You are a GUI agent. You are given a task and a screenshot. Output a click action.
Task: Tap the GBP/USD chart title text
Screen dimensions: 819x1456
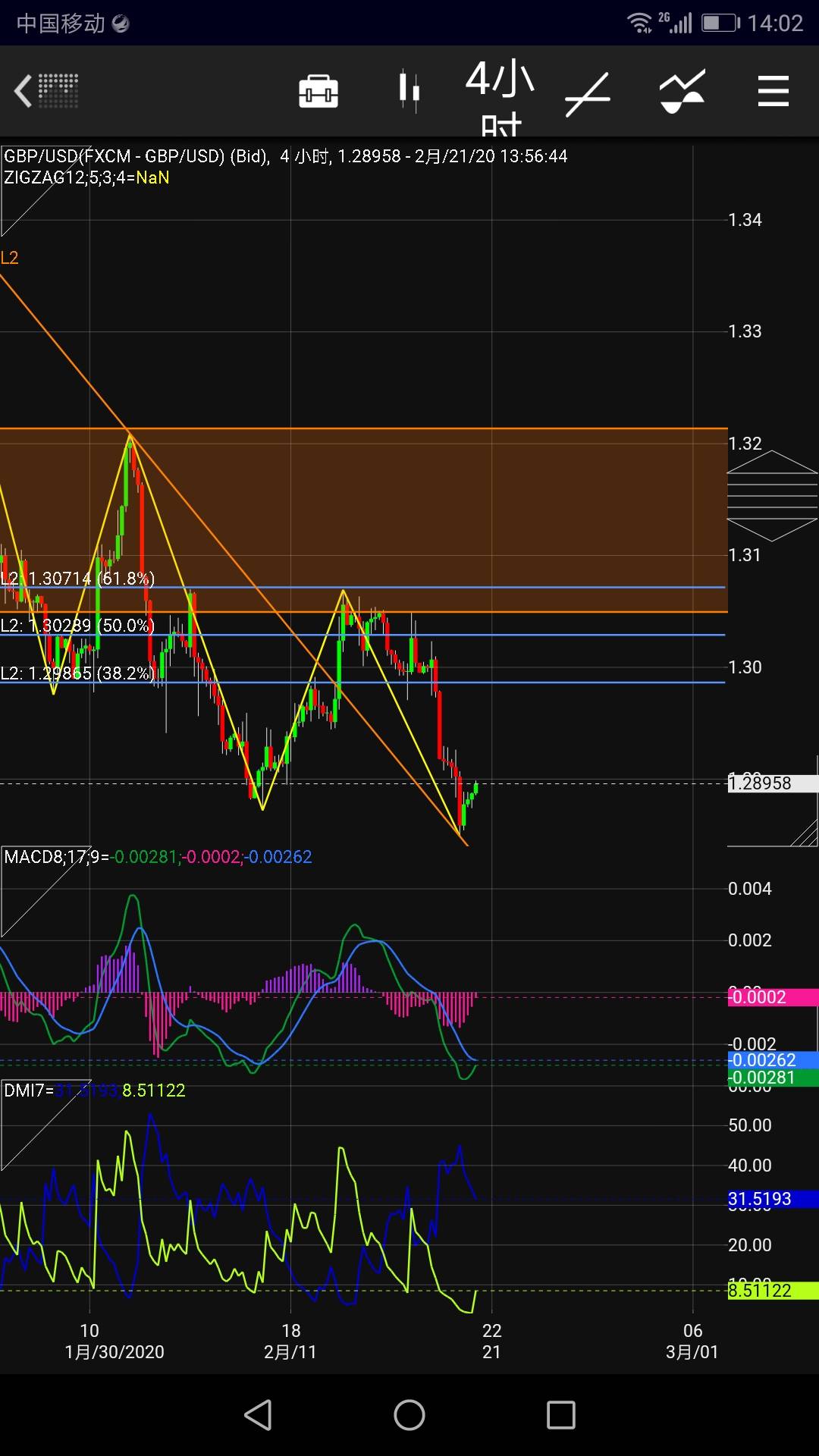(x=286, y=156)
